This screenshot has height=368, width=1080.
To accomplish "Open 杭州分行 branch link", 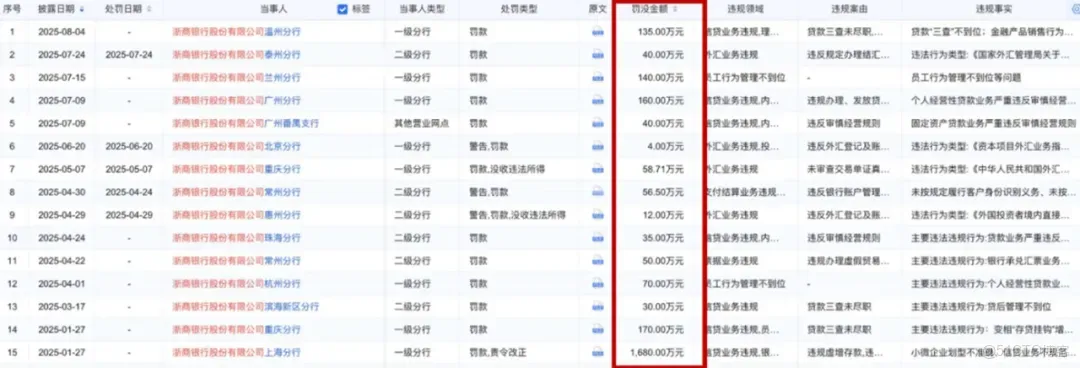I will (282, 283).
